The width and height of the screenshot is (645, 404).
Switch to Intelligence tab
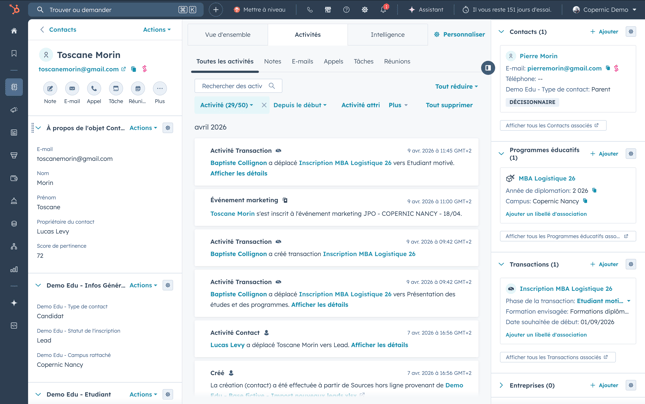[387, 35]
